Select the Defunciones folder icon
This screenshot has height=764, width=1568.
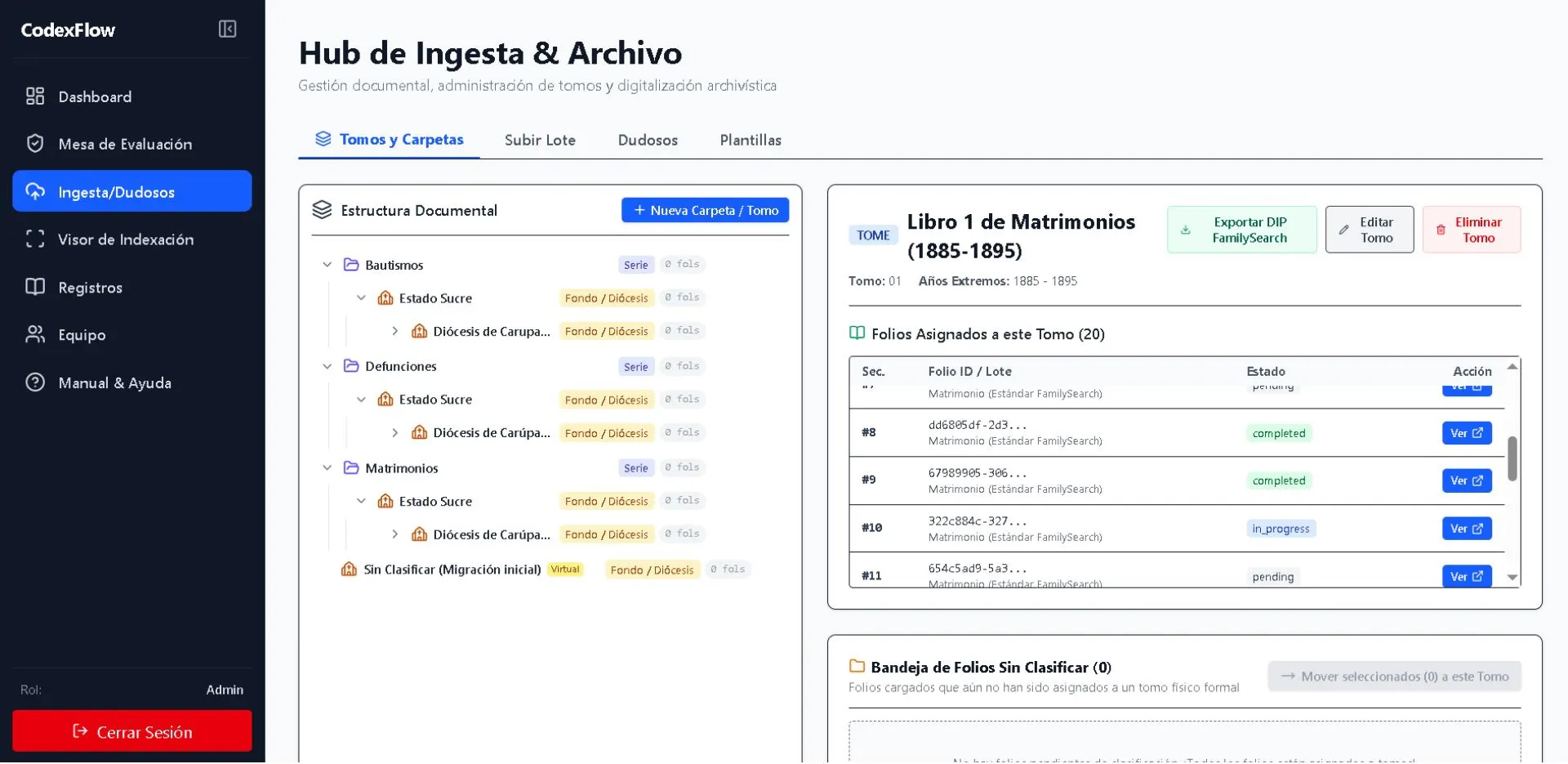click(x=351, y=366)
